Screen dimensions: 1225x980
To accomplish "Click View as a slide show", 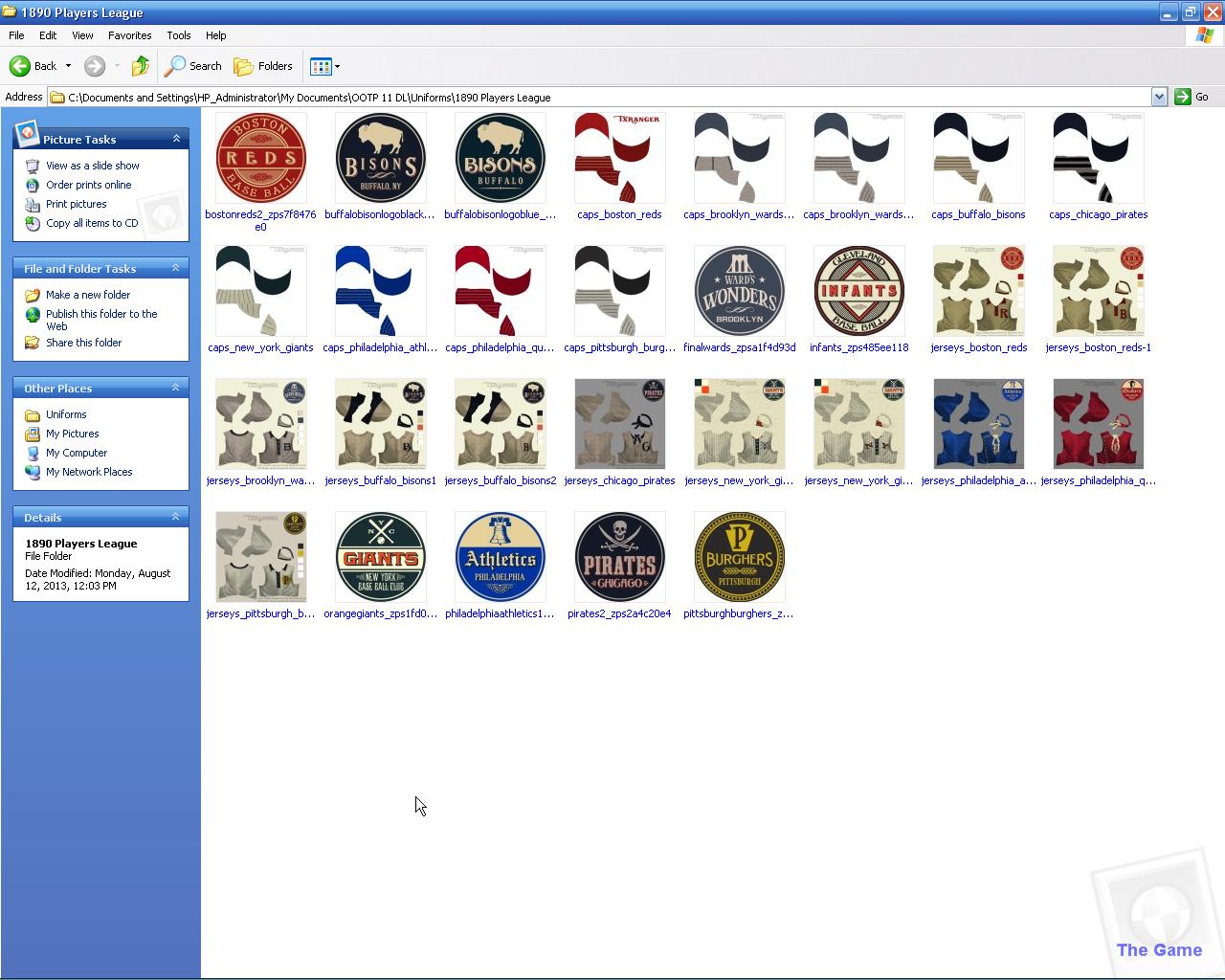I will point(93,166).
